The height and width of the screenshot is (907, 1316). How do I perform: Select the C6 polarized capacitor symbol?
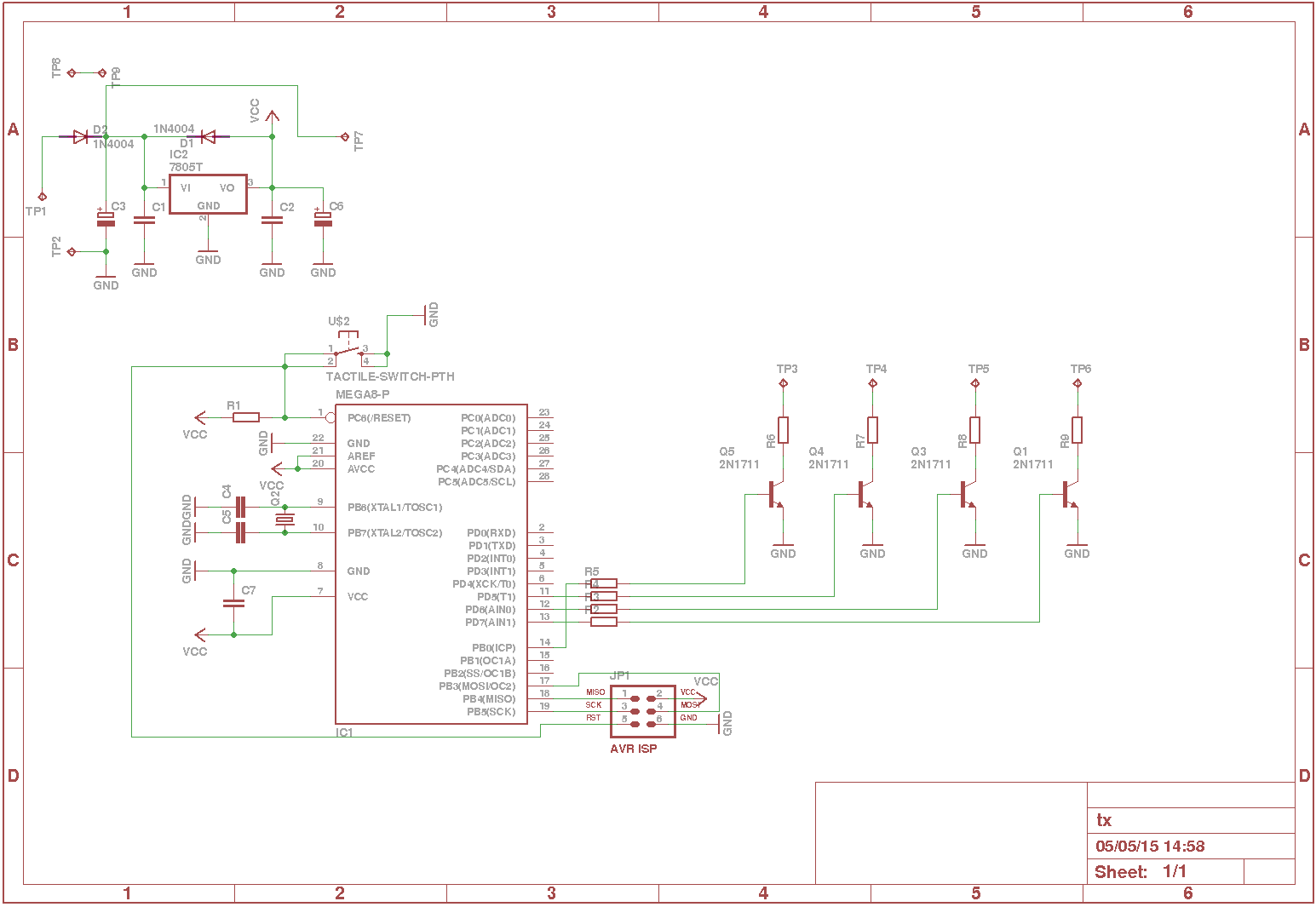coord(323,219)
